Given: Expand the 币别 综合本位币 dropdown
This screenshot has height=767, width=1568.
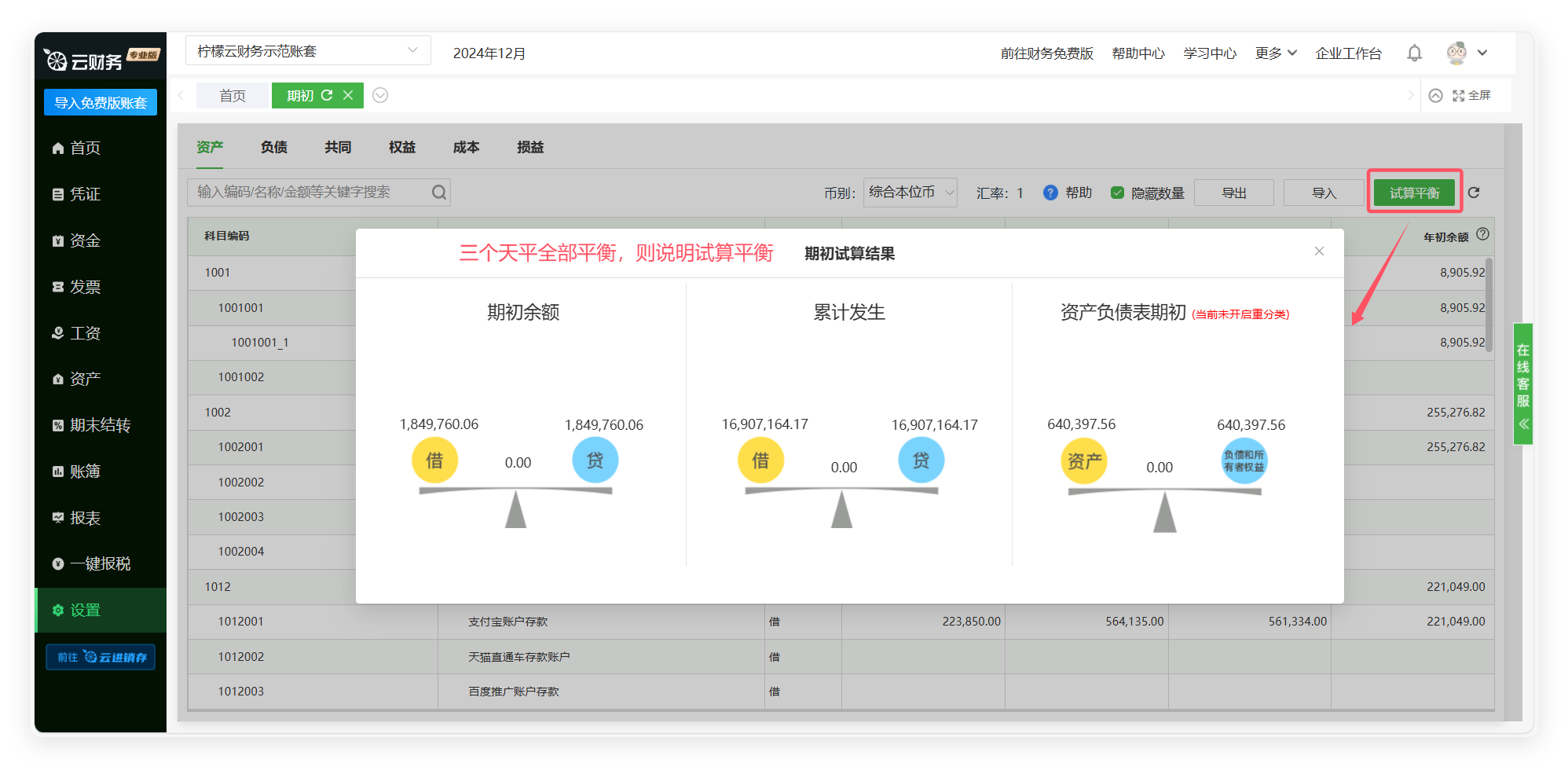Looking at the screenshot, I should 910,193.
